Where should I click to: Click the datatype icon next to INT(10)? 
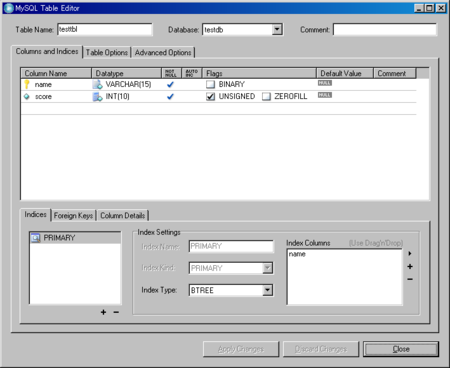(97, 97)
